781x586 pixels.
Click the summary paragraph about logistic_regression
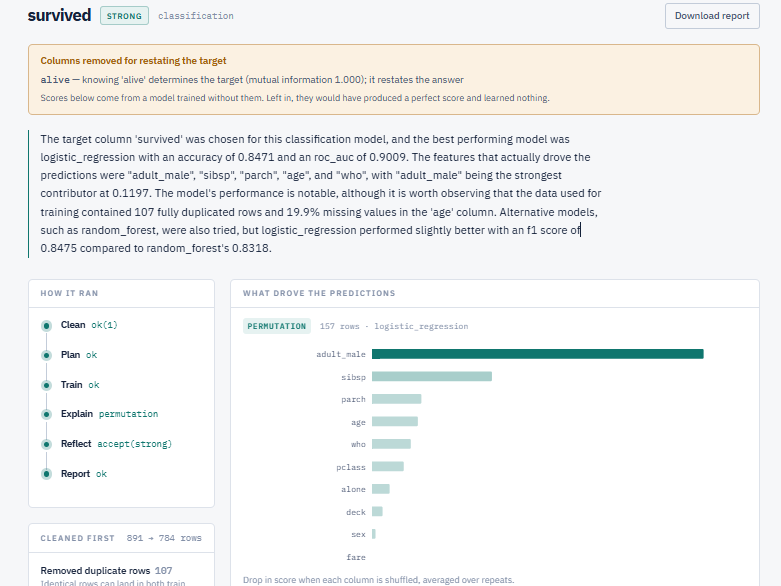(321, 194)
